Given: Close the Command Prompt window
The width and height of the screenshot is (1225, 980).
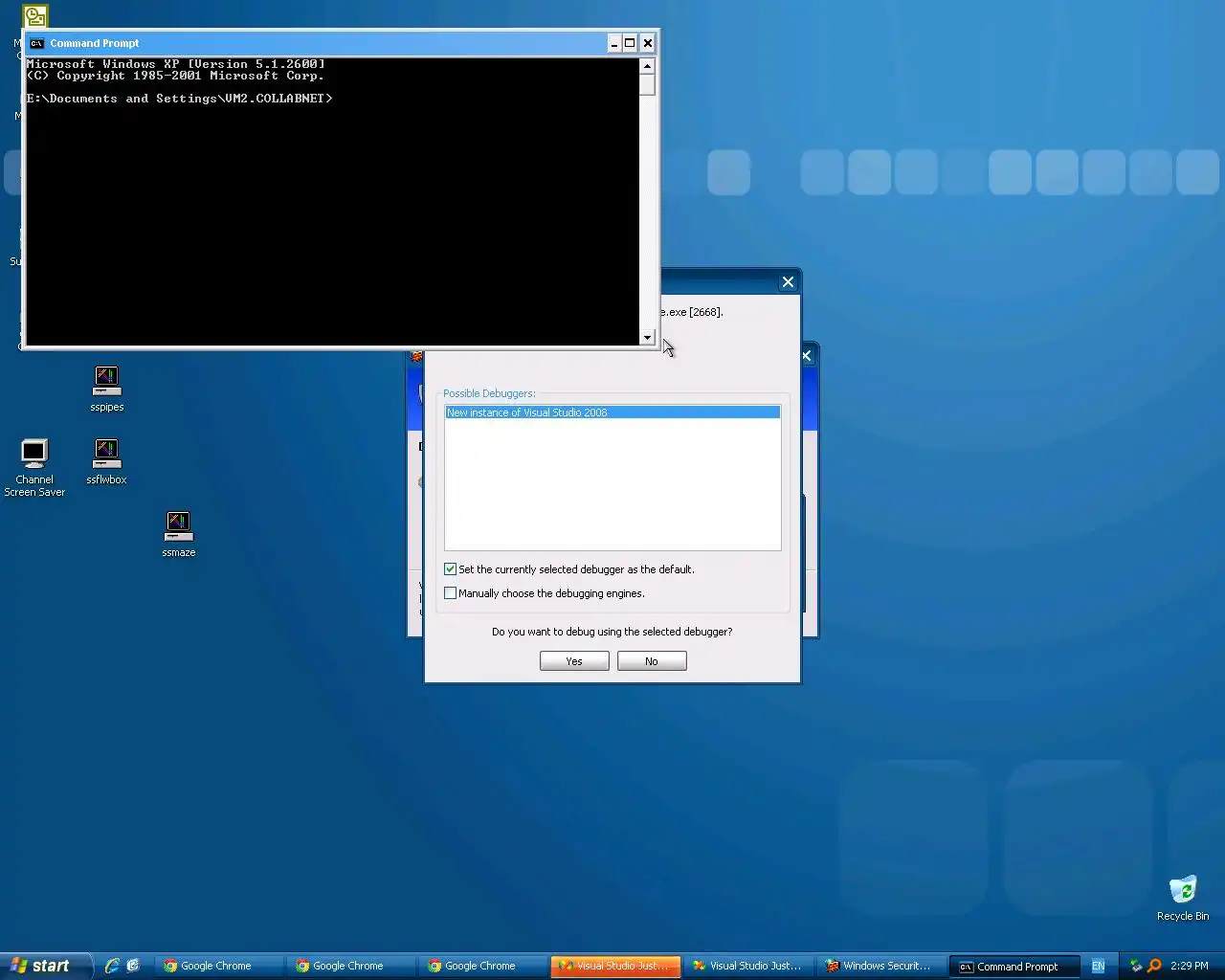Looking at the screenshot, I should 648,43.
